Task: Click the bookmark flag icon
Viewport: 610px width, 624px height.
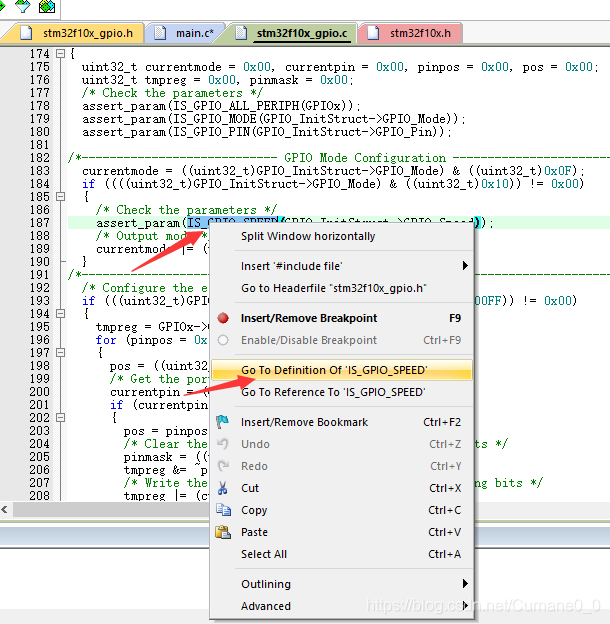Action: (222, 421)
